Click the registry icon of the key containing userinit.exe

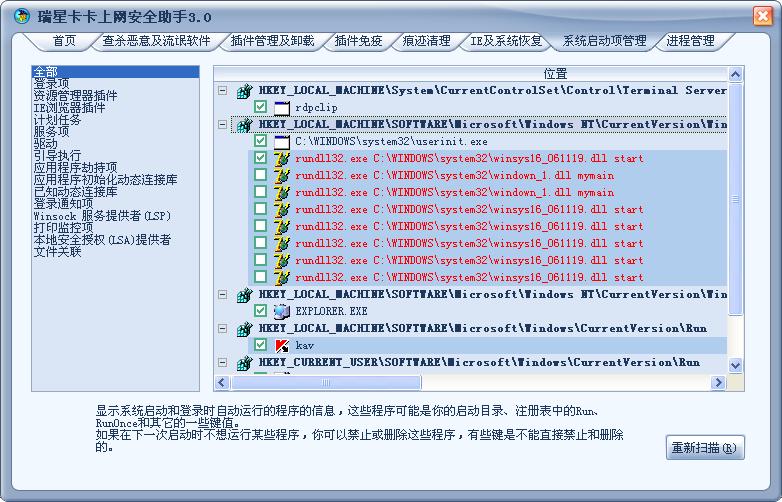click(x=244, y=125)
